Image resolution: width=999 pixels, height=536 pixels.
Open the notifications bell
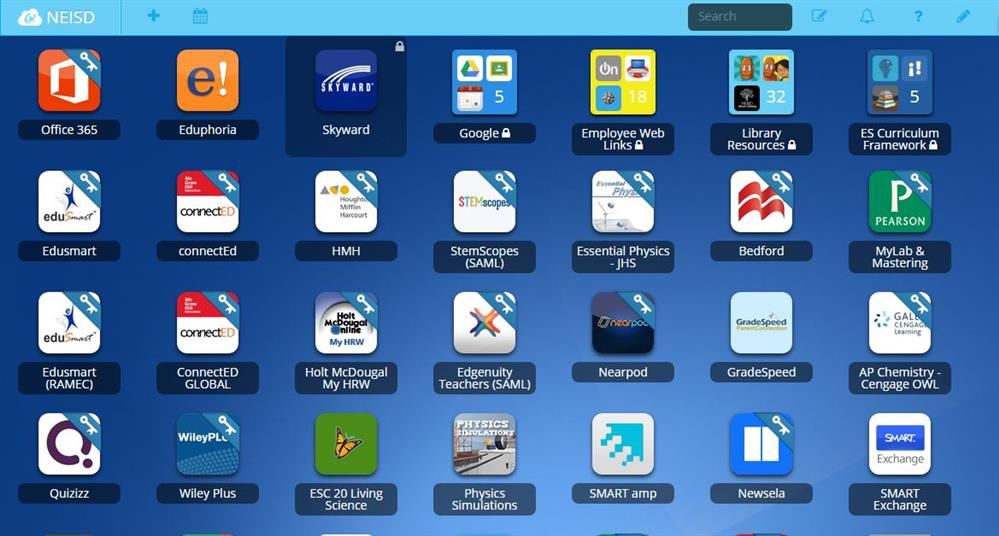pyautogui.click(x=867, y=16)
